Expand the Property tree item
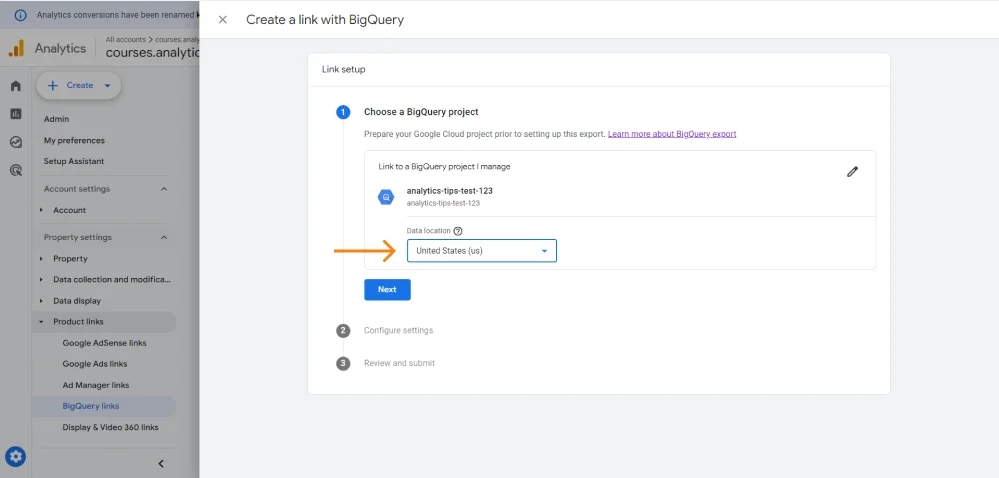Screen dimensions: 999x478 pyautogui.click(x=41, y=259)
